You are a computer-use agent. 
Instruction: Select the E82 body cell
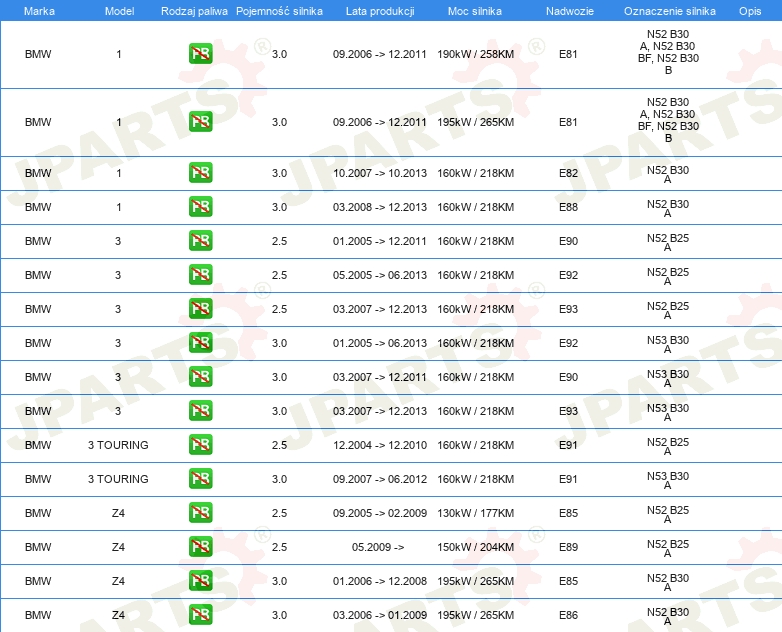pyautogui.click(x=568, y=173)
